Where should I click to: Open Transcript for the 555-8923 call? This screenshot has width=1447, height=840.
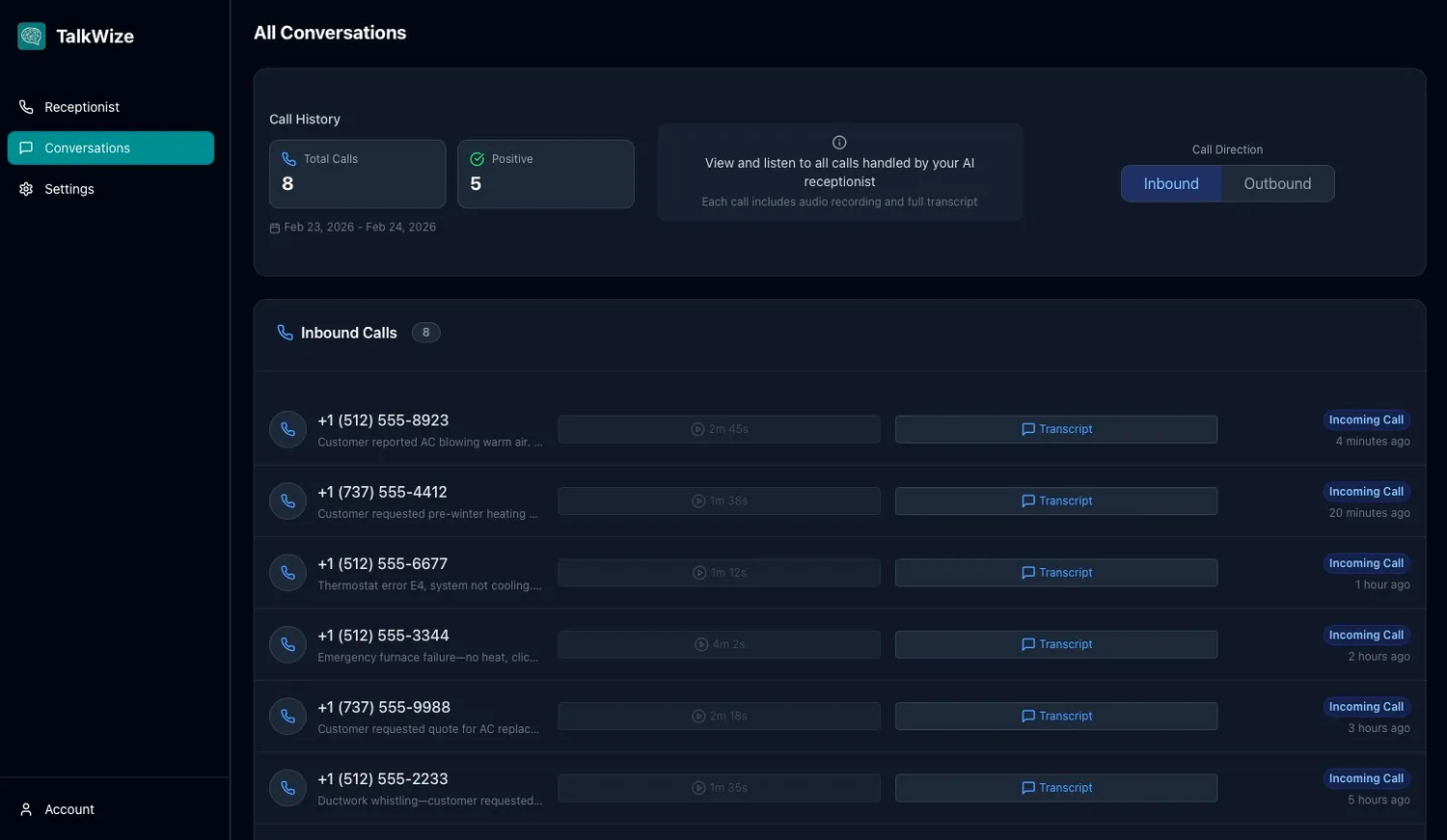1056,429
